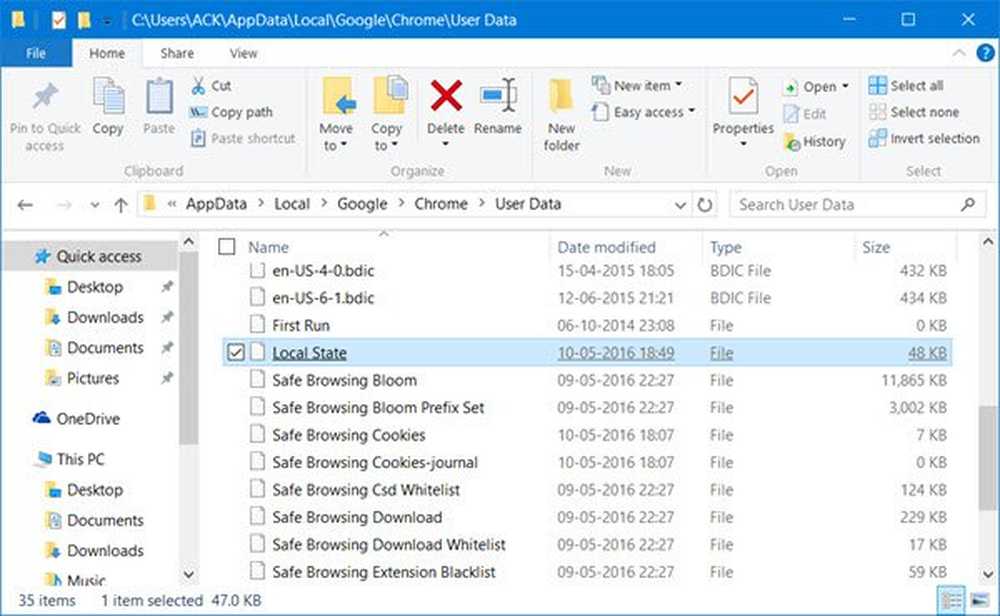Sort files by Type column

tap(726, 247)
